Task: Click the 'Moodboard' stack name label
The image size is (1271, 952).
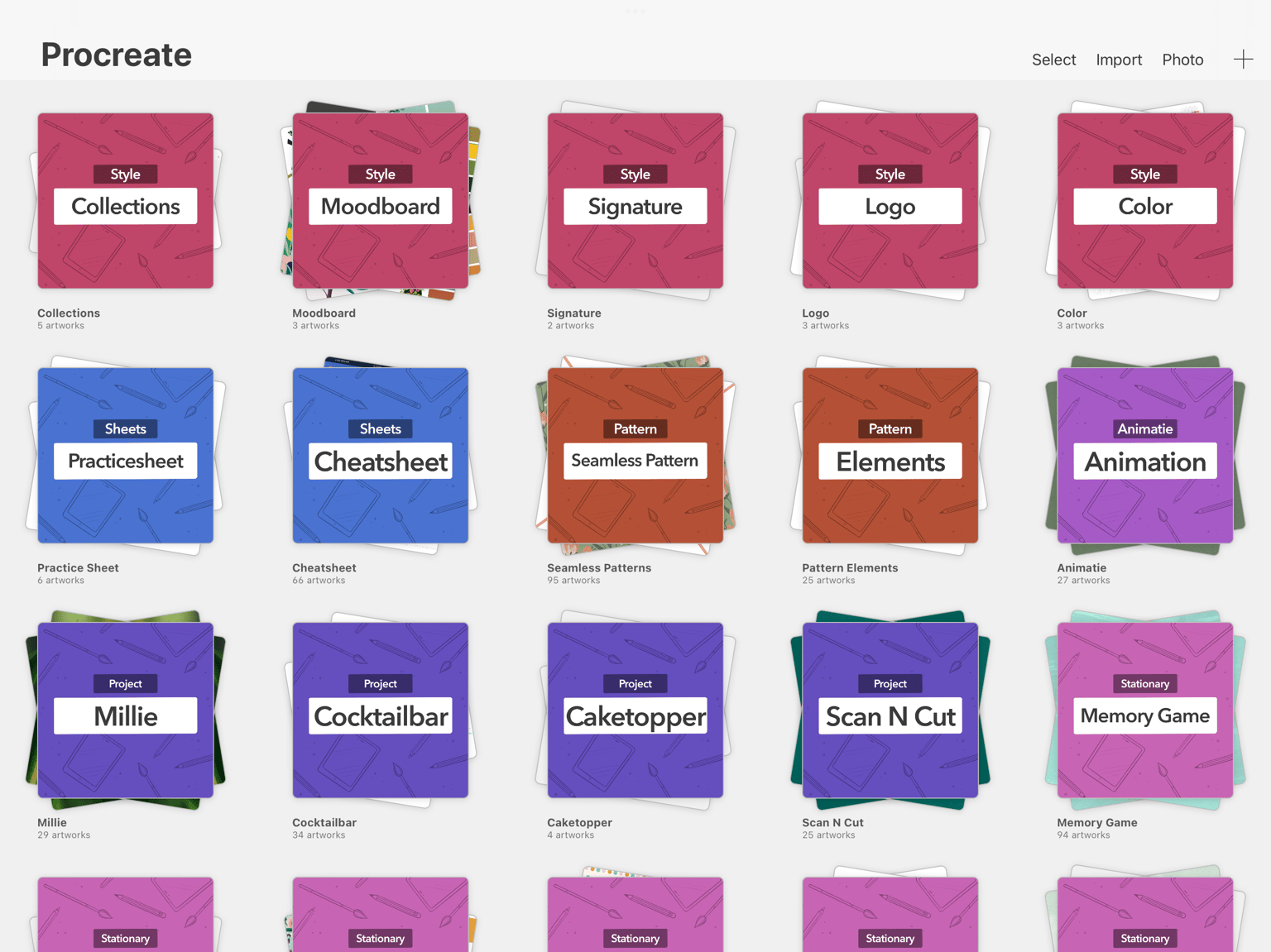Action: coord(324,313)
